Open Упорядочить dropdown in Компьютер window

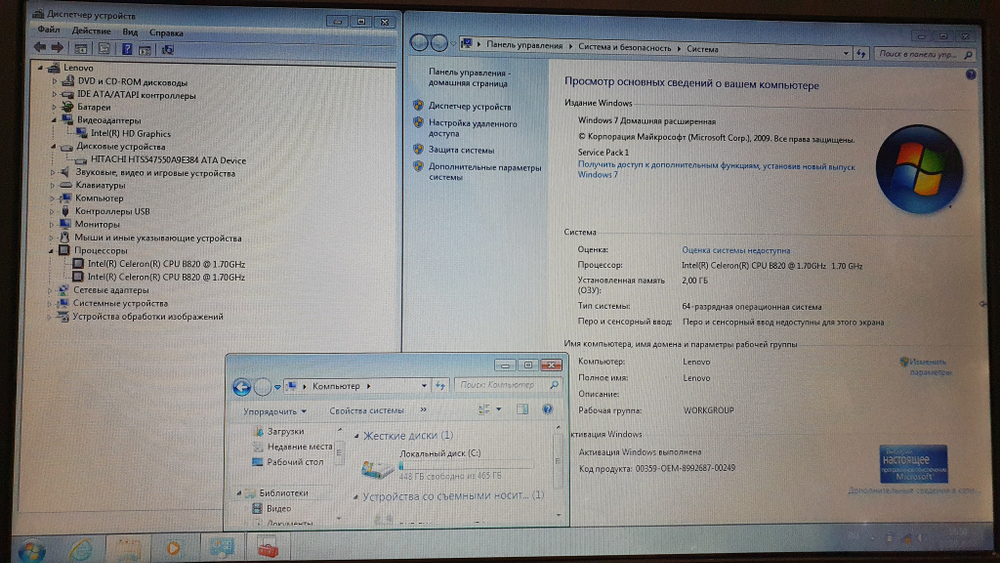[x=275, y=411]
